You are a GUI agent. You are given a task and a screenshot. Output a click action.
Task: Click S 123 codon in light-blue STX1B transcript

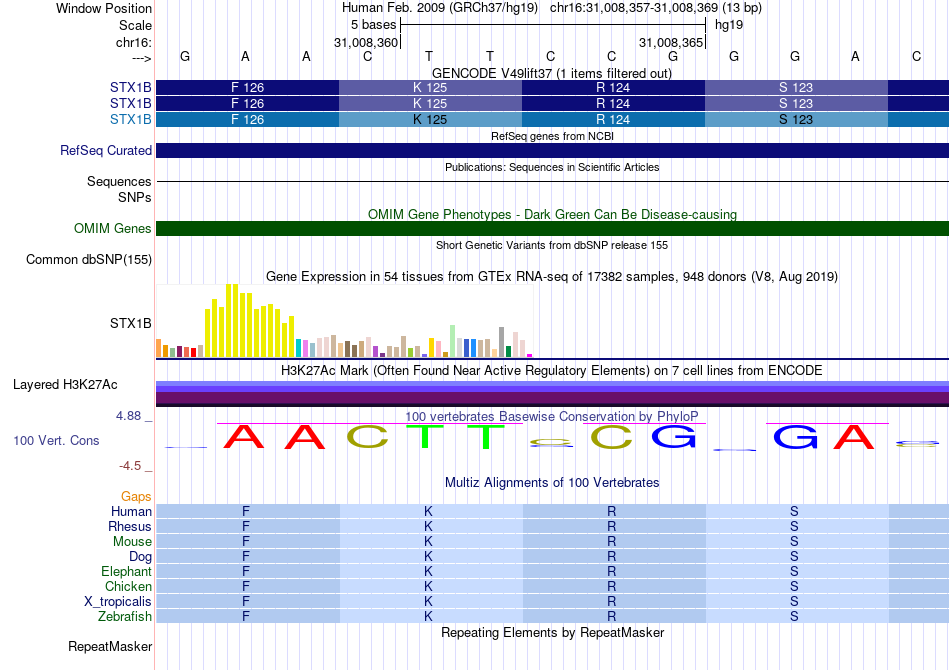coord(796,119)
